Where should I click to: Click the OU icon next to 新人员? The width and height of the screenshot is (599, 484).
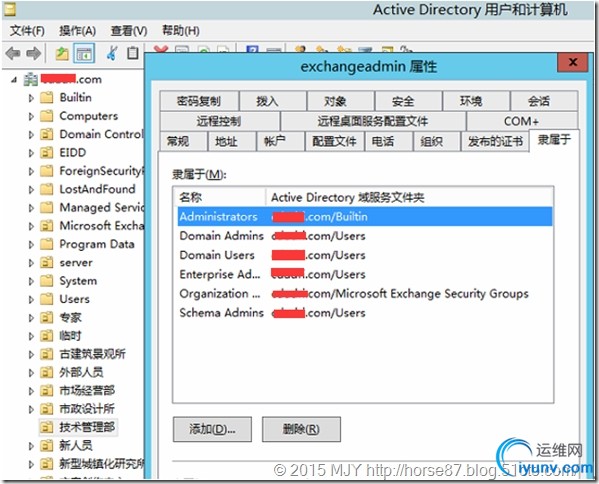coord(47,445)
